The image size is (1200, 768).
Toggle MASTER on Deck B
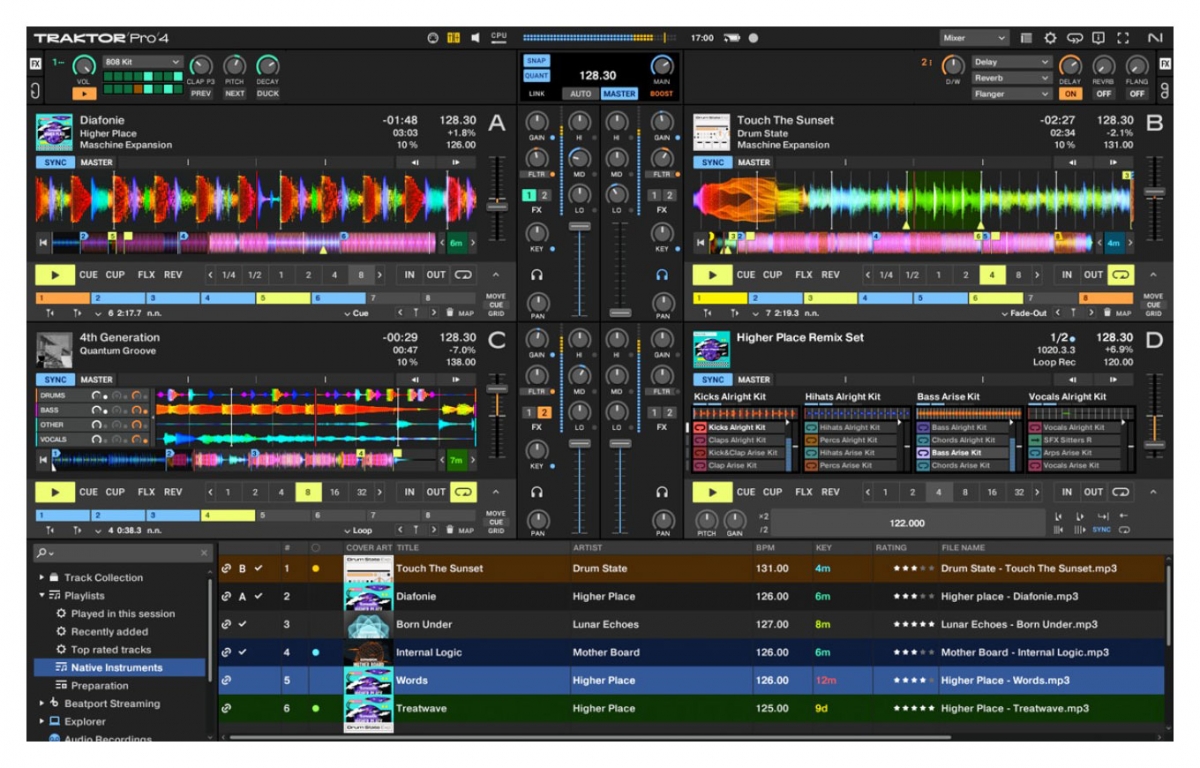[754, 162]
